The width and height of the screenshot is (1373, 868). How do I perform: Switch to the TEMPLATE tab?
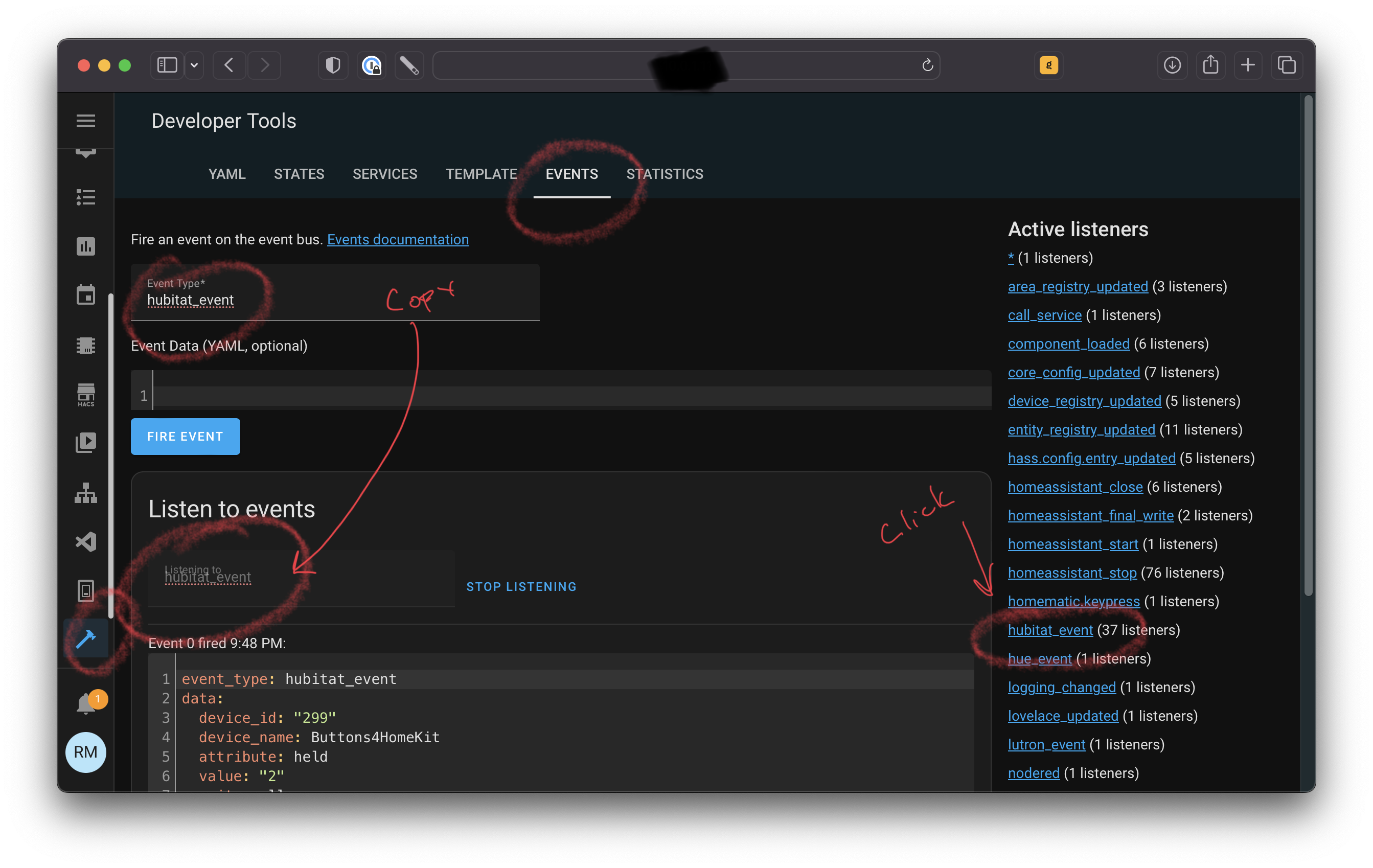click(x=481, y=174)
